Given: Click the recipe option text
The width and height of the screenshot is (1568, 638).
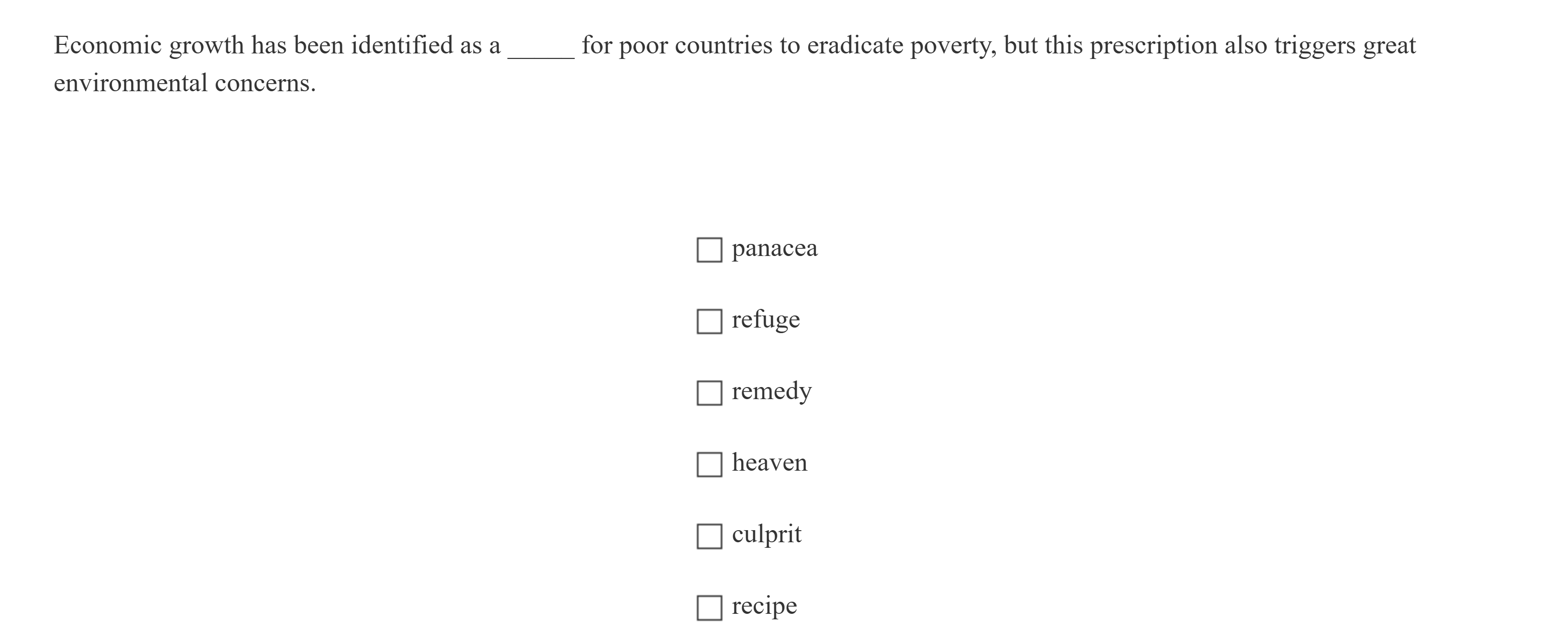Looking at the screenshot, I should coord(764,606).
